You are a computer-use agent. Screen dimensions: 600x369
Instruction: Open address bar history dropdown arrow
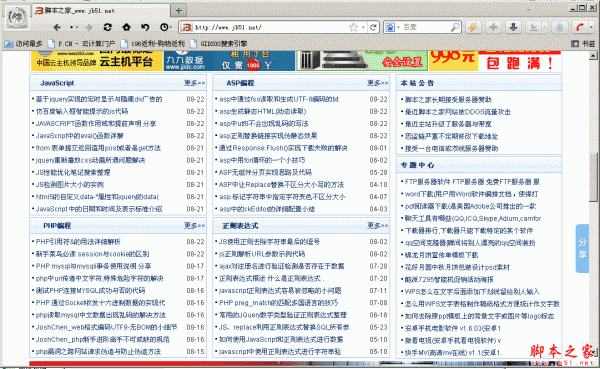[363, 27]
